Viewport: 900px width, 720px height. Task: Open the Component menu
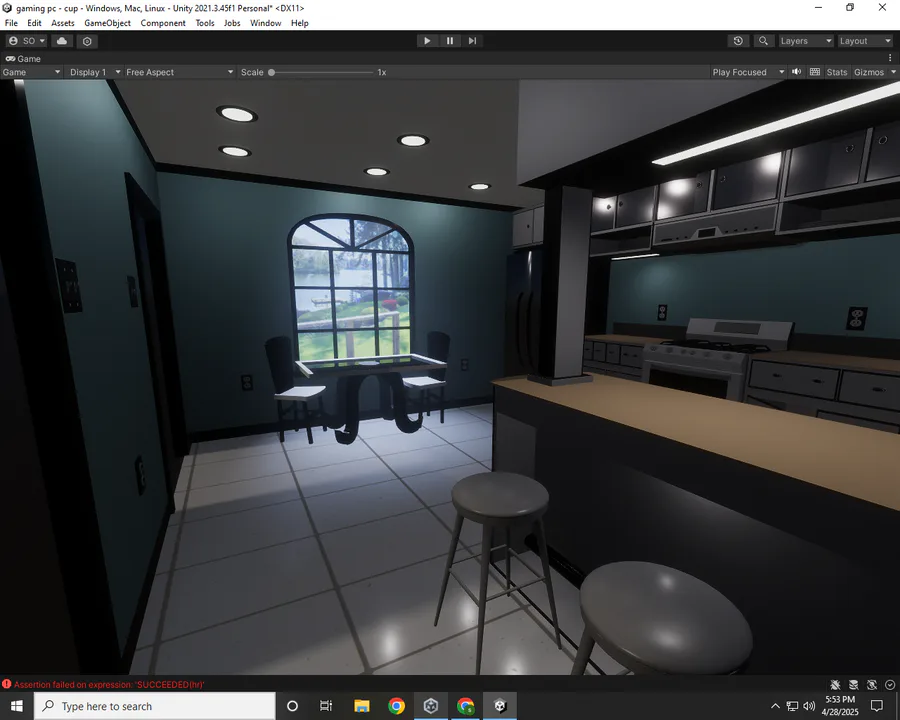(163, 23)
